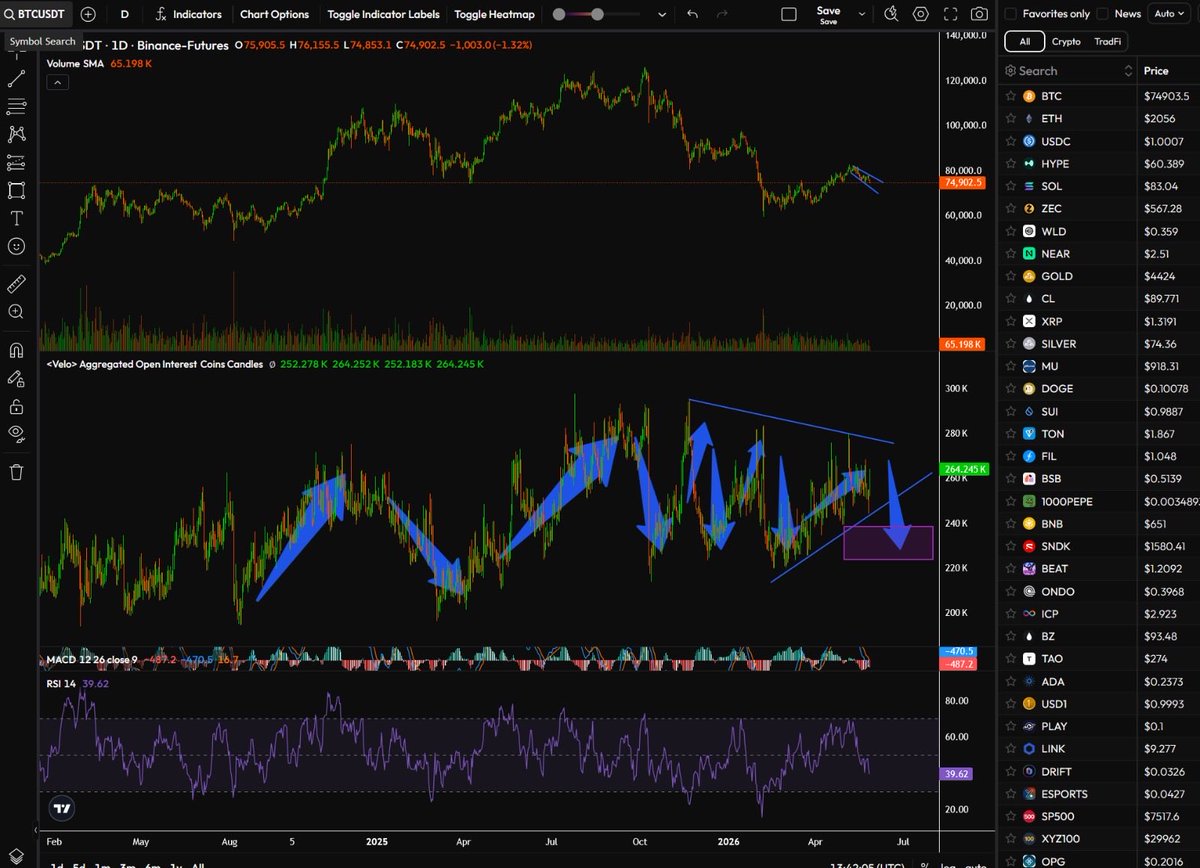Star the GOLD row as favorite
The width and height of the screenshot is (1200, 868).
1011,276
